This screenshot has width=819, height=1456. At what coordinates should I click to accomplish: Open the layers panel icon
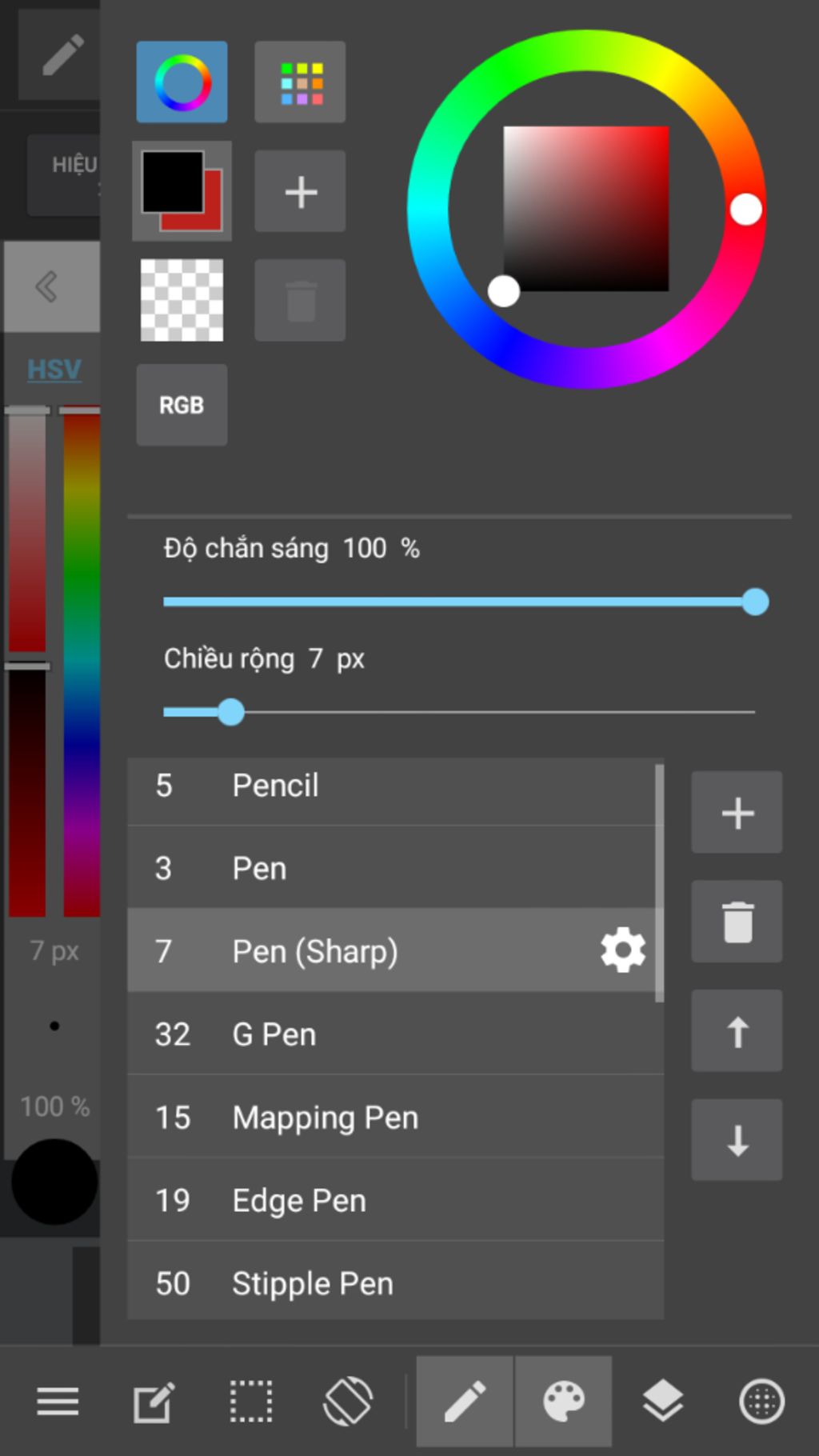[663, 1401]
